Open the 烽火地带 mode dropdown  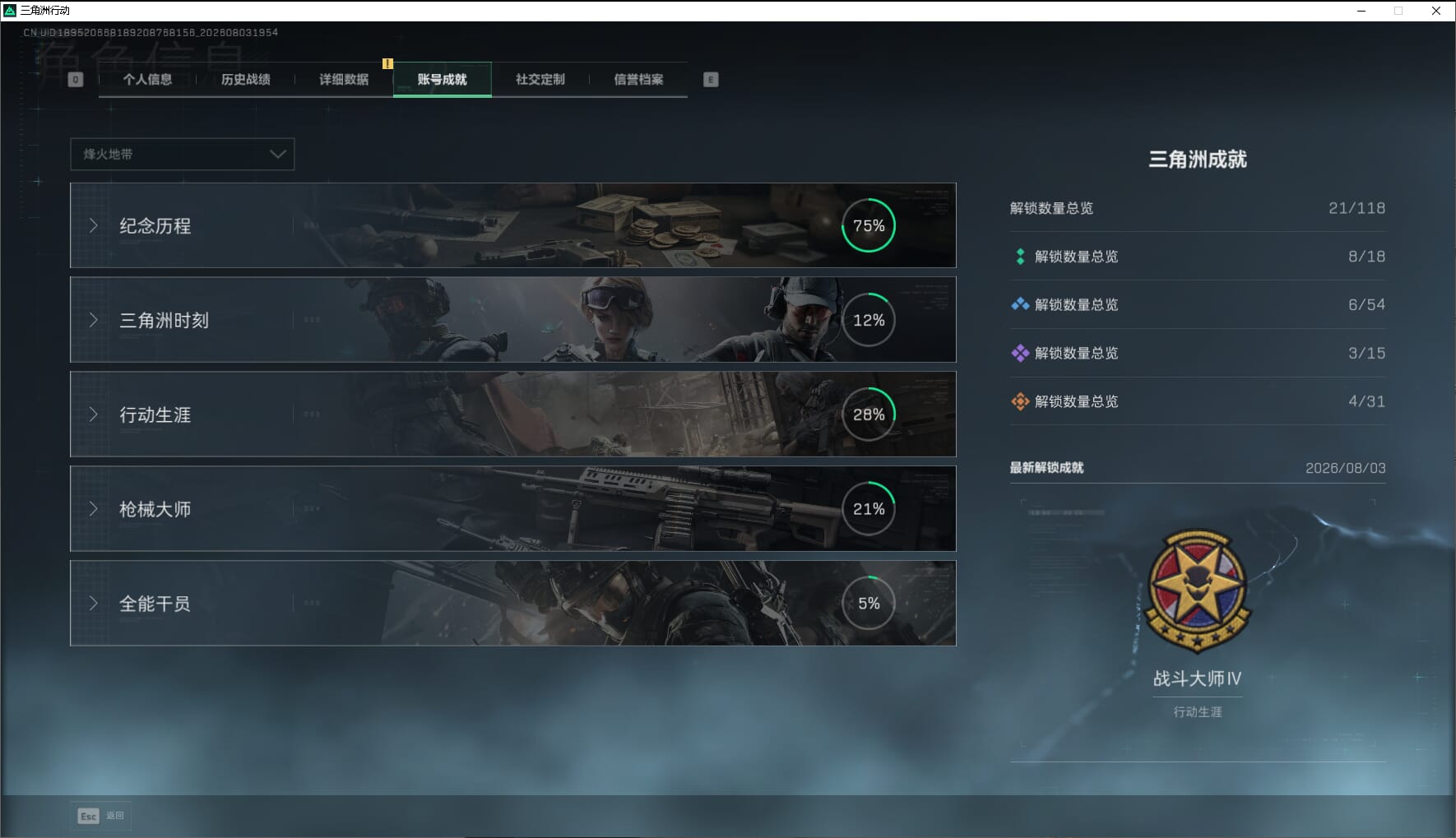tap(183, 155)
